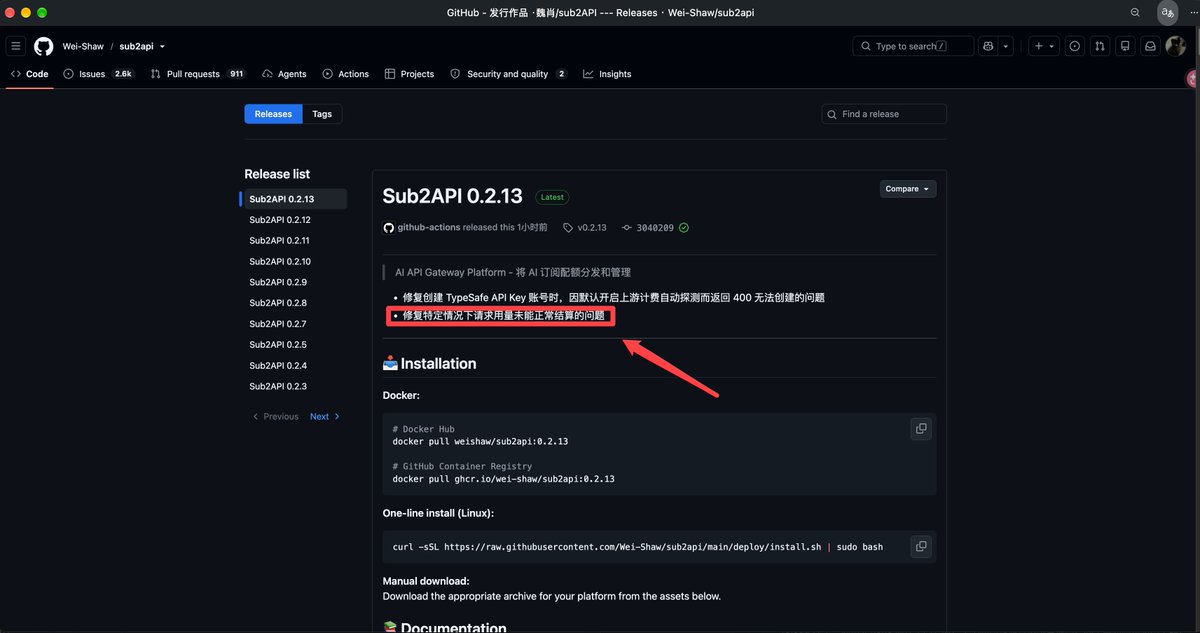Switch to the Actions tab
Screen dimensions: 1200x633
(346, 74)
